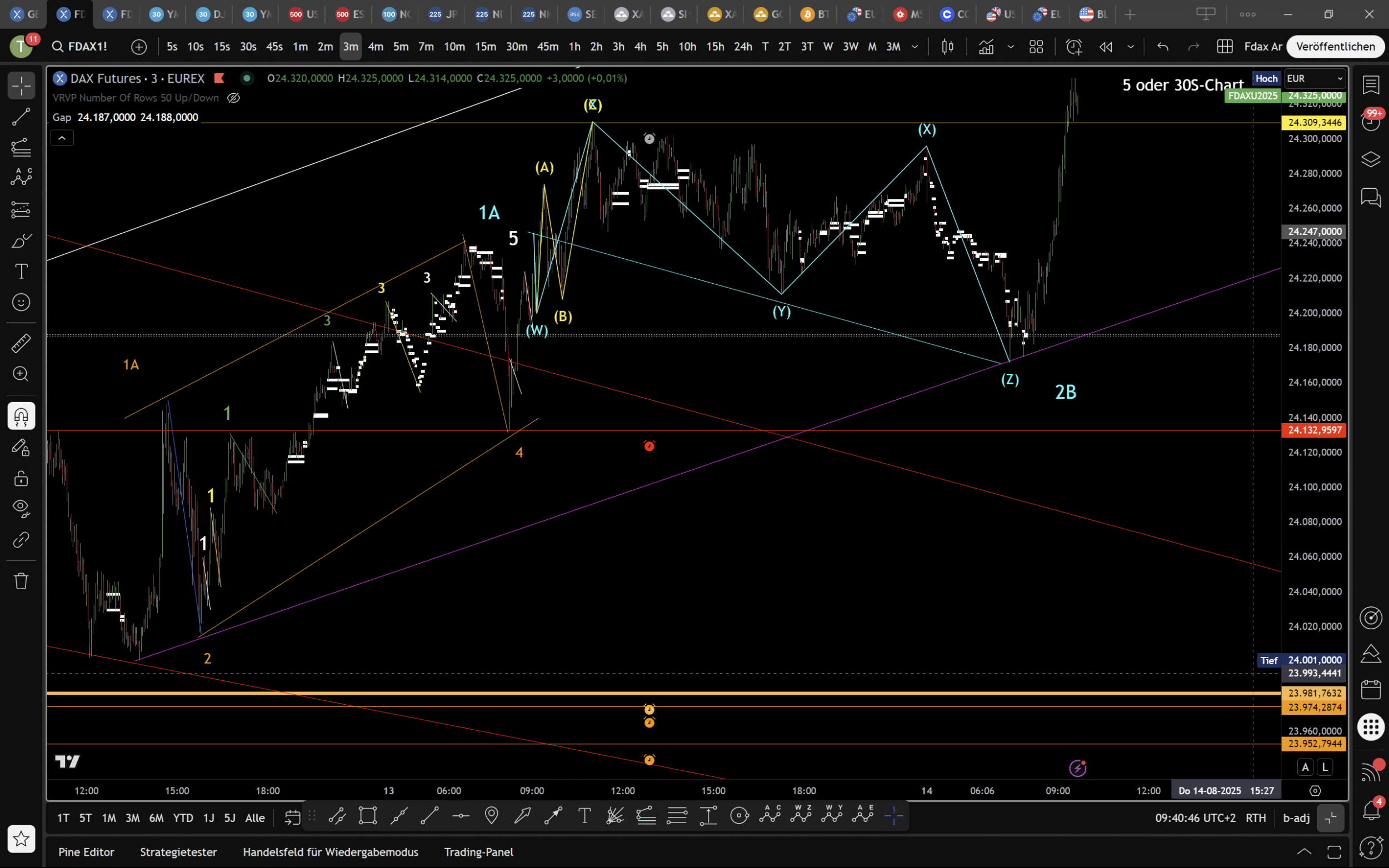Toggle magnet mode in left sidebar
Viewport: 1389px width, 868px height.
tap(21, 416)
